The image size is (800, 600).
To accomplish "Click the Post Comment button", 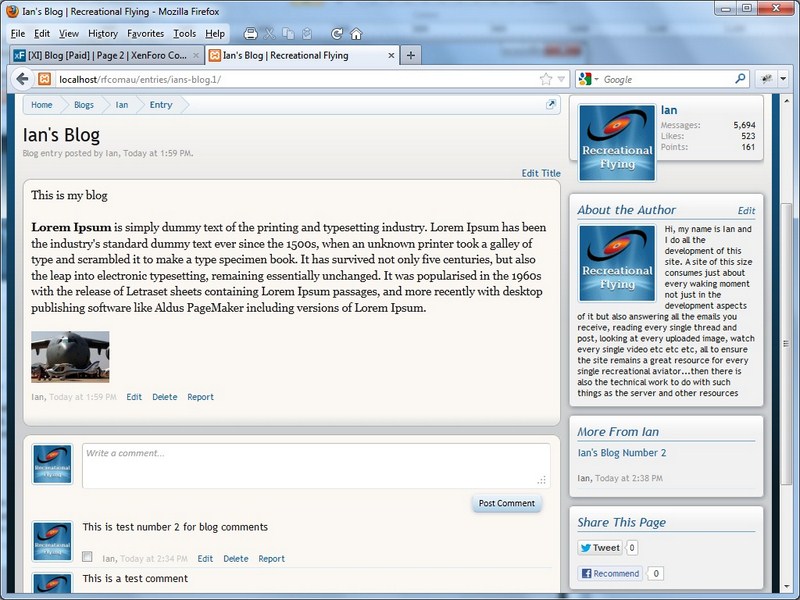I will (507, 503).
